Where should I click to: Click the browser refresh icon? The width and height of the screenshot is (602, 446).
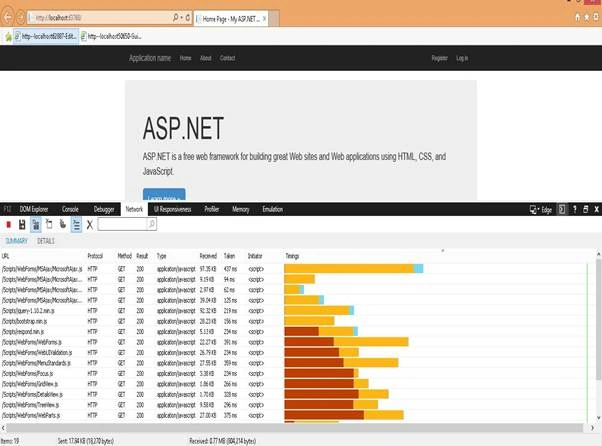click(188, 17)
